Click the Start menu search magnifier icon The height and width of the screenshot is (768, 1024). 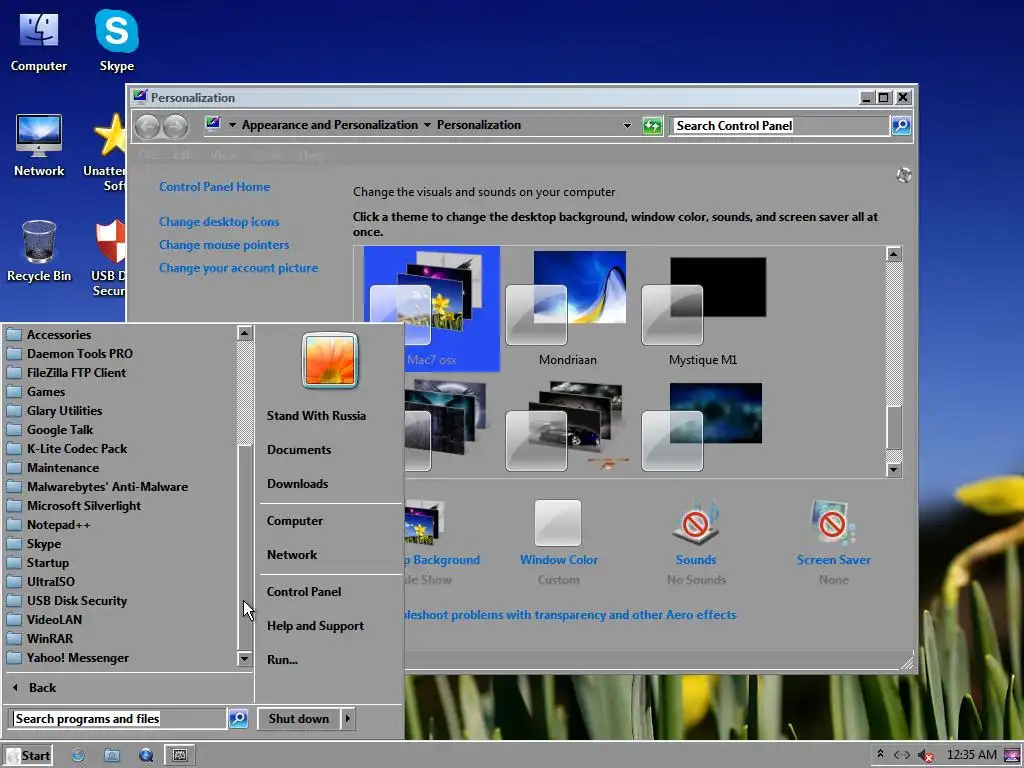[238, 718]
